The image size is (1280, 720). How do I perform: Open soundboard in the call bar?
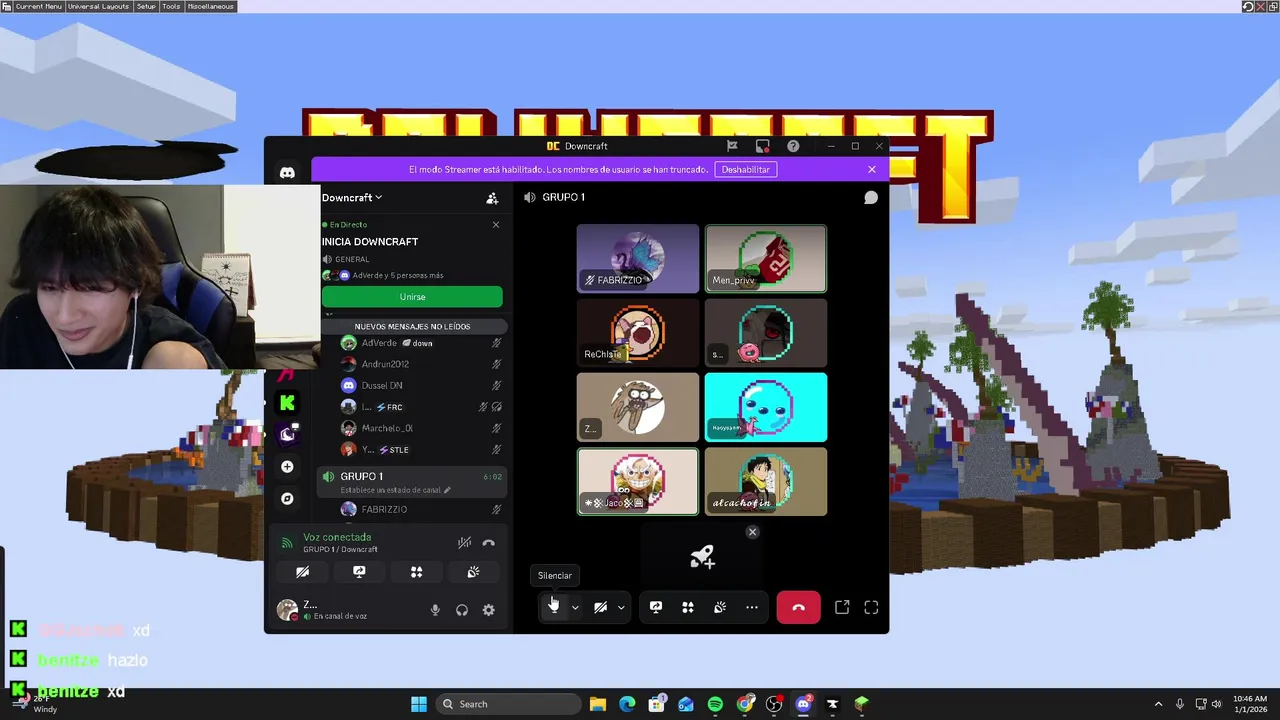pos(720,607)
